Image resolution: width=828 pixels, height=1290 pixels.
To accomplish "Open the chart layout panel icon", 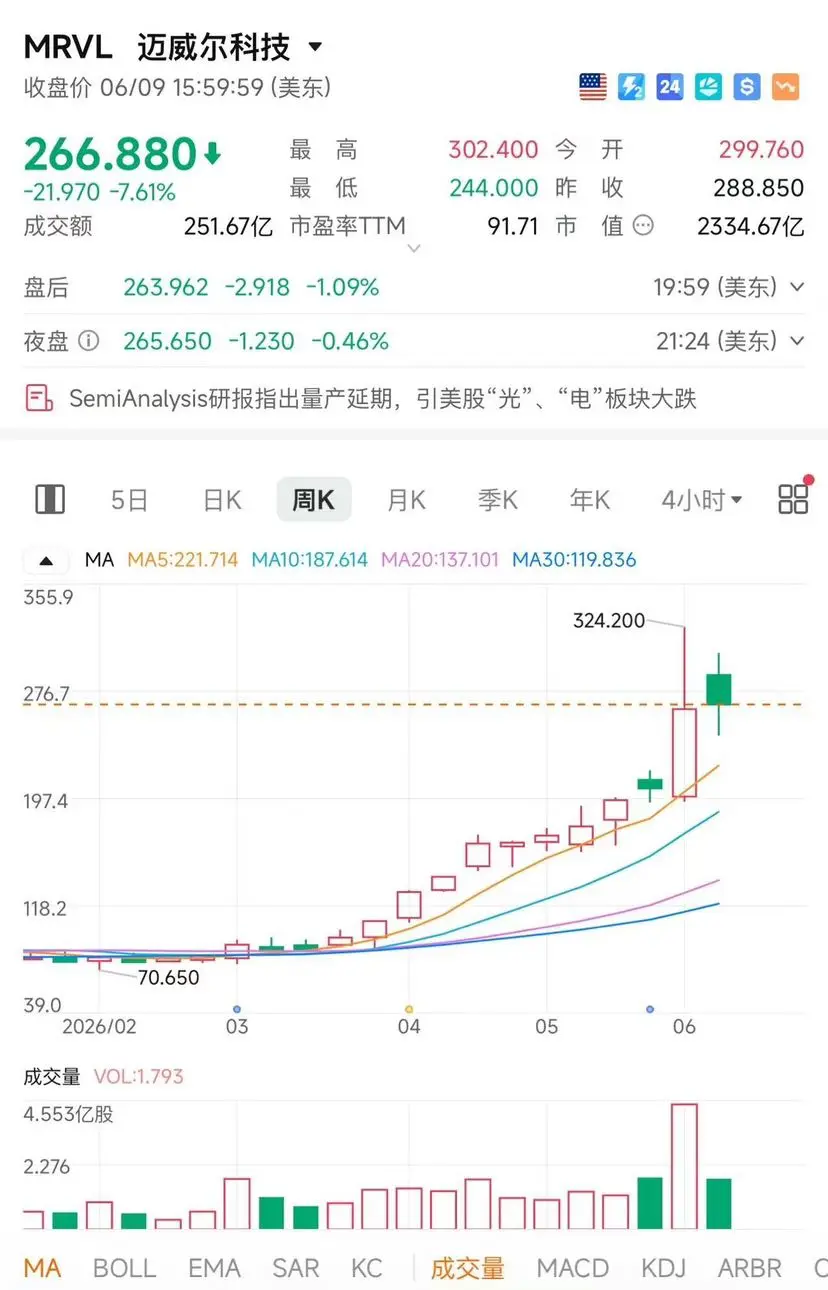I will point(50,499).
